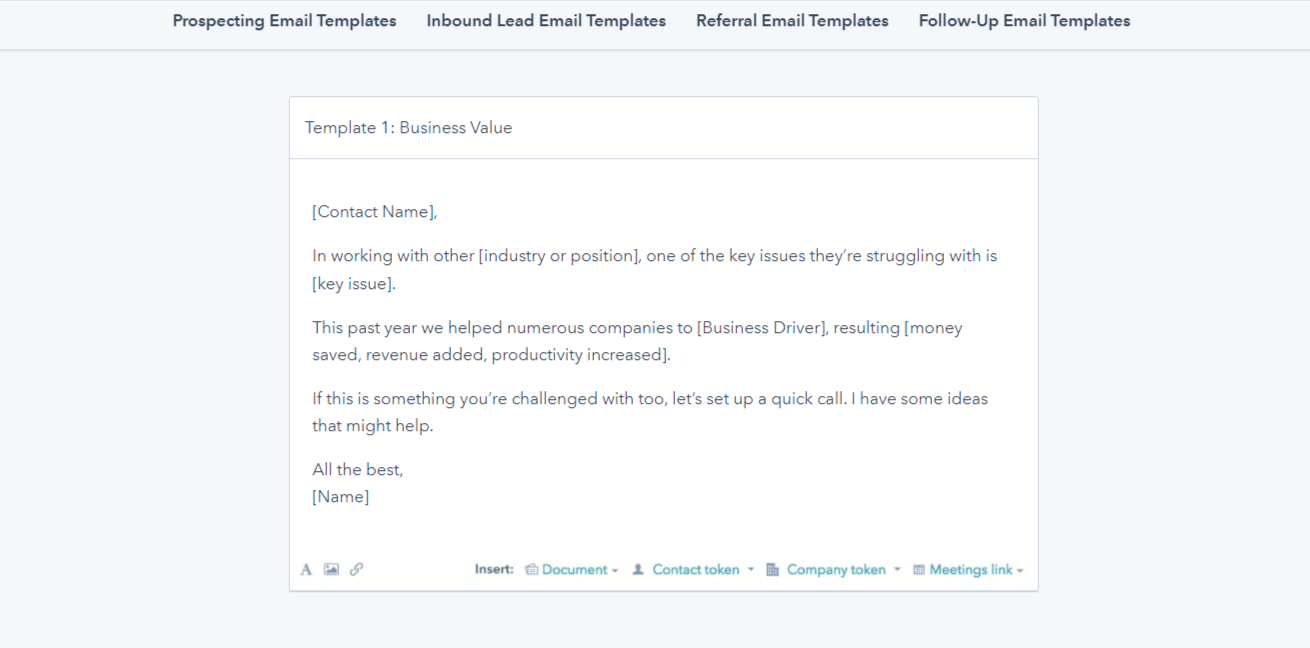Screen dimensions: 1310x648
Task: Click the Contact token link text
Action: tap(696, 570)
